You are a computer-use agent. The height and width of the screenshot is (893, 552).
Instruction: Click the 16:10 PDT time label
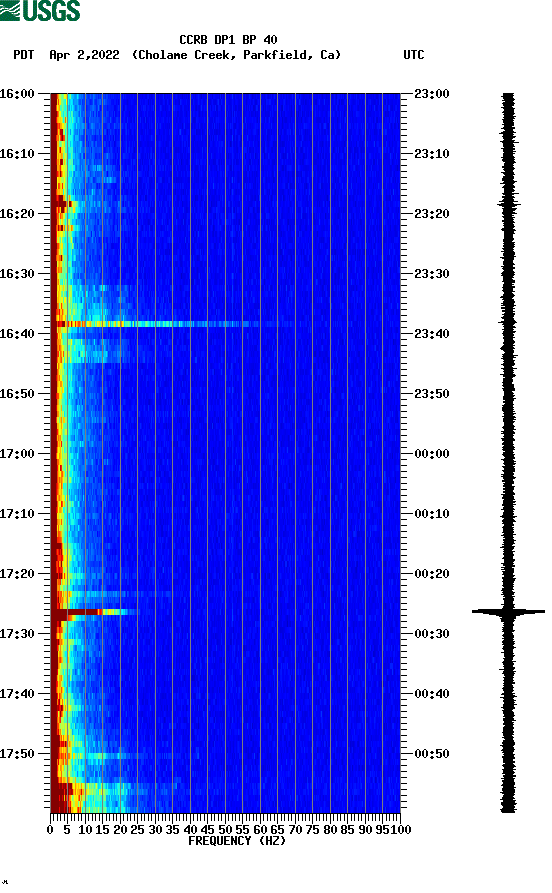coord(17,154)
